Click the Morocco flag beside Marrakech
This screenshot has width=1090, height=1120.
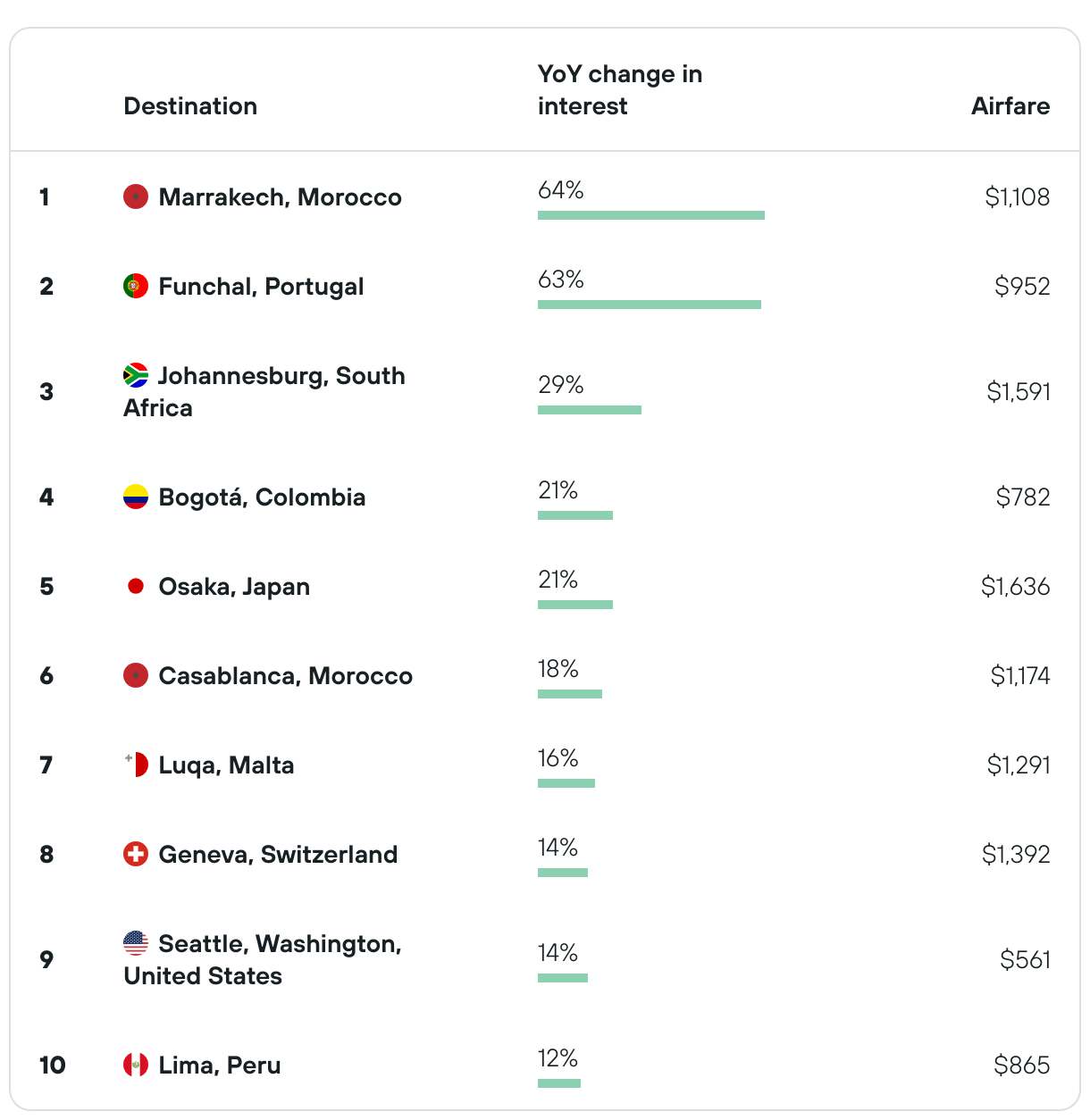tap(136, 196)
